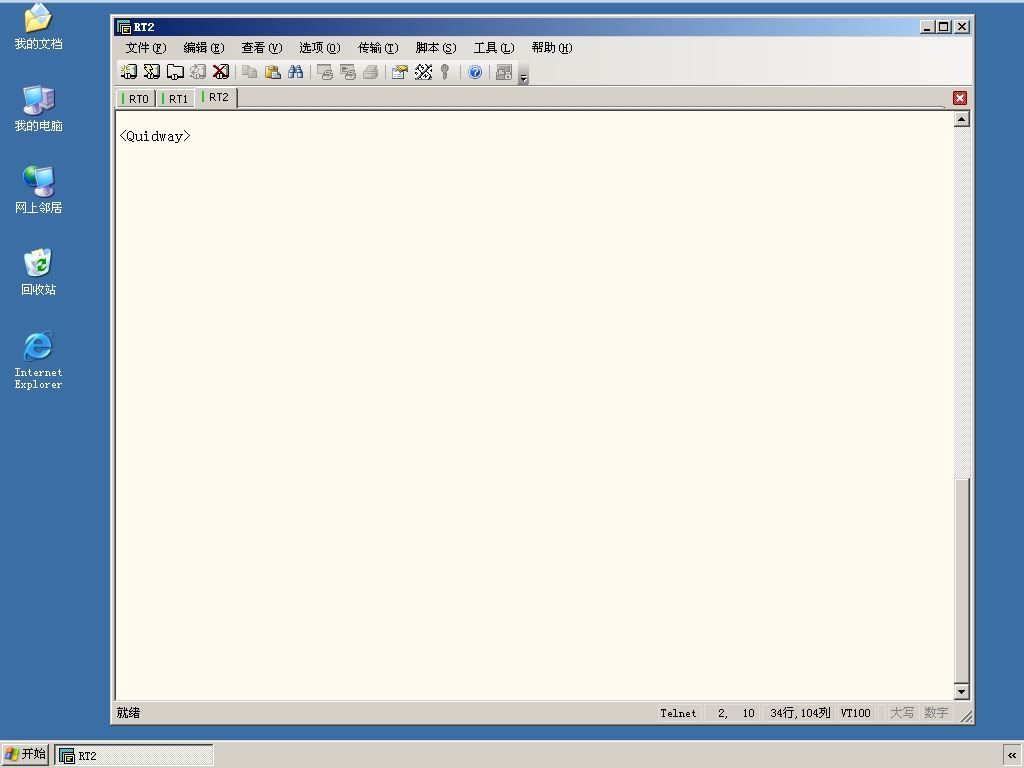The height and width of the screenshot is (768, 1024).
Task: Click the Internet Explorer desktop icon
Action: coord(39,360)
